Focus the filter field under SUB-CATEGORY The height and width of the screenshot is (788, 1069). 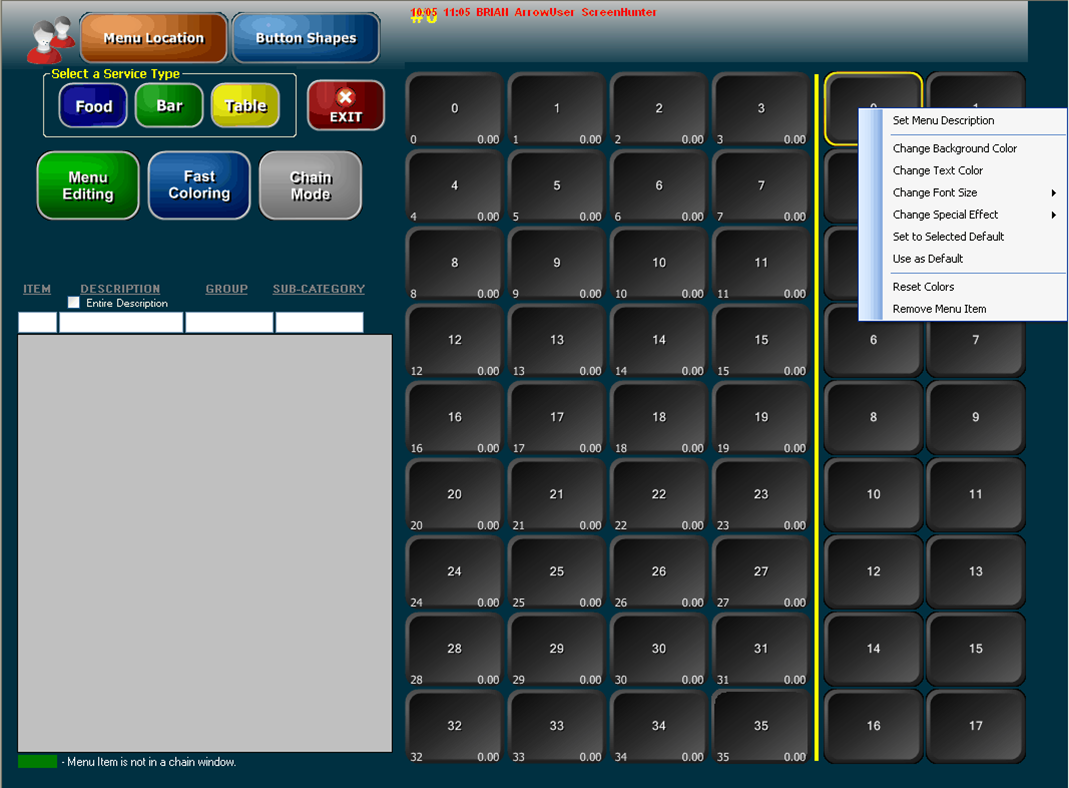coord(319,322)
